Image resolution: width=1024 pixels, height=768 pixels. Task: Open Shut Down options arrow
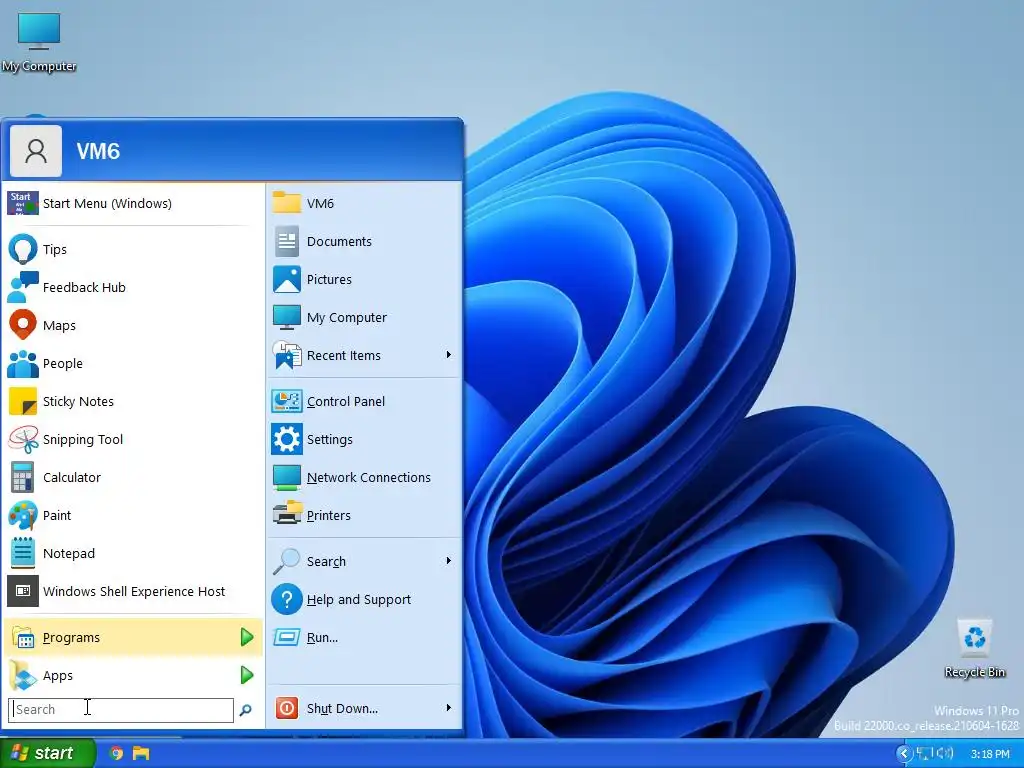(449, 708)
